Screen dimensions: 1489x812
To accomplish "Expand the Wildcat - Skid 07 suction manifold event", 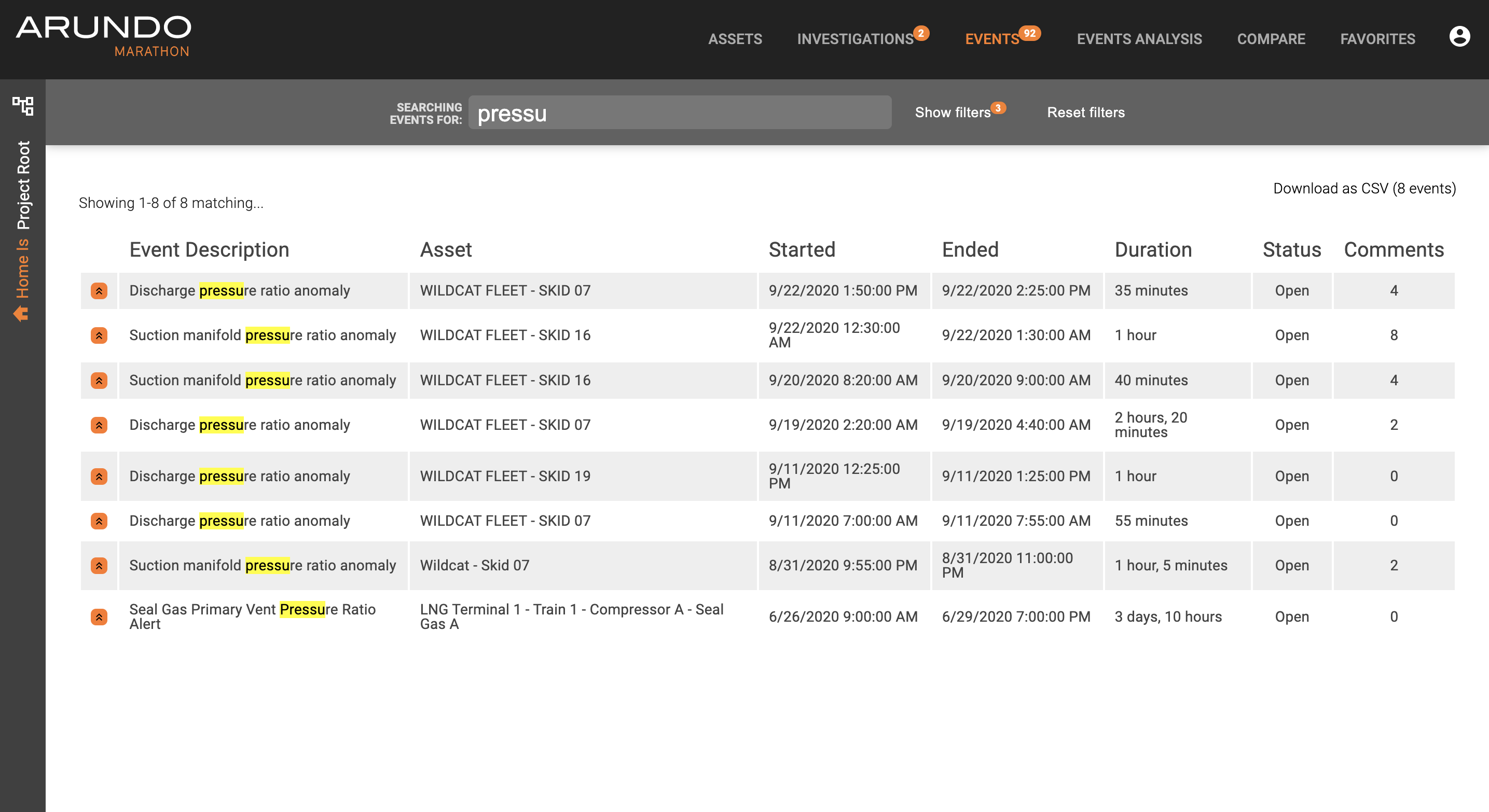I will [x=99, y=565].
